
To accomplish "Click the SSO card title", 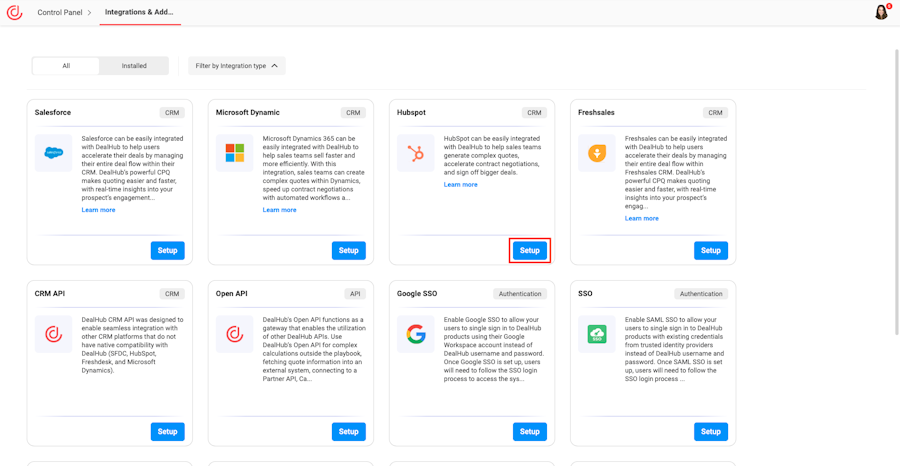I will coord(585,293).
